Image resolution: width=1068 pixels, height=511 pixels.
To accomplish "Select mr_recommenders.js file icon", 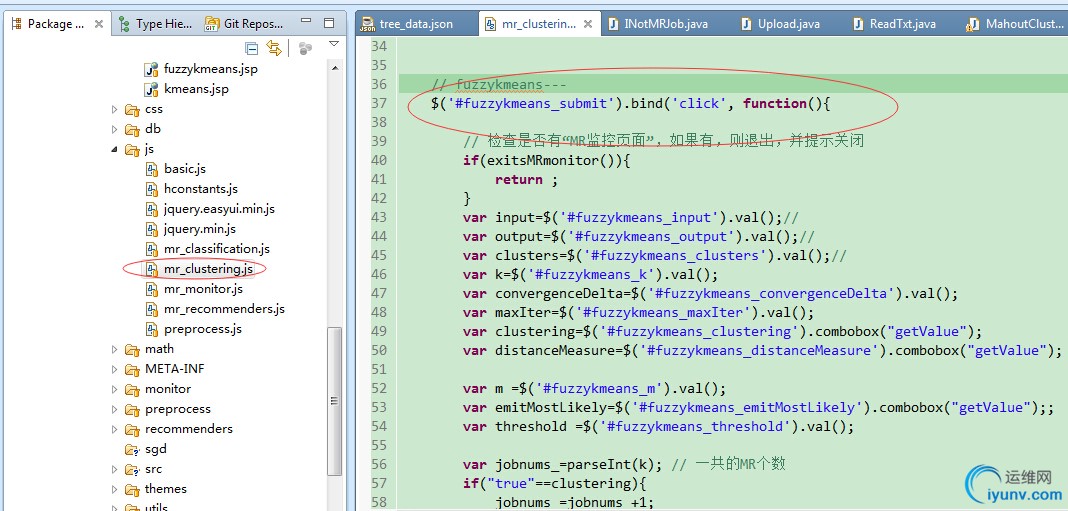I will click(x=151, y=309).
